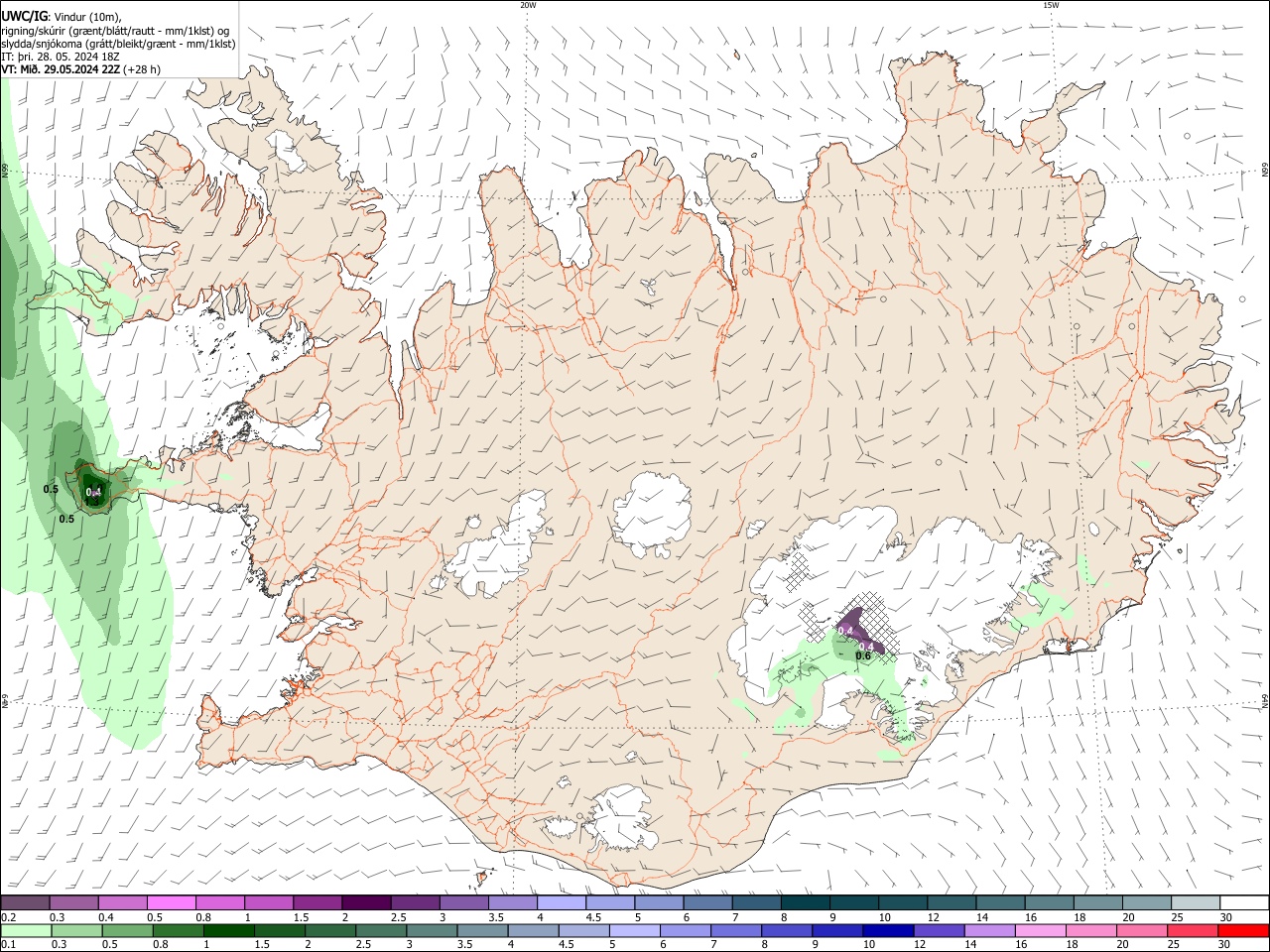
Task: Pick the pale grey 25–30 swatch, upper scale
Action: tap(1197, 902)
